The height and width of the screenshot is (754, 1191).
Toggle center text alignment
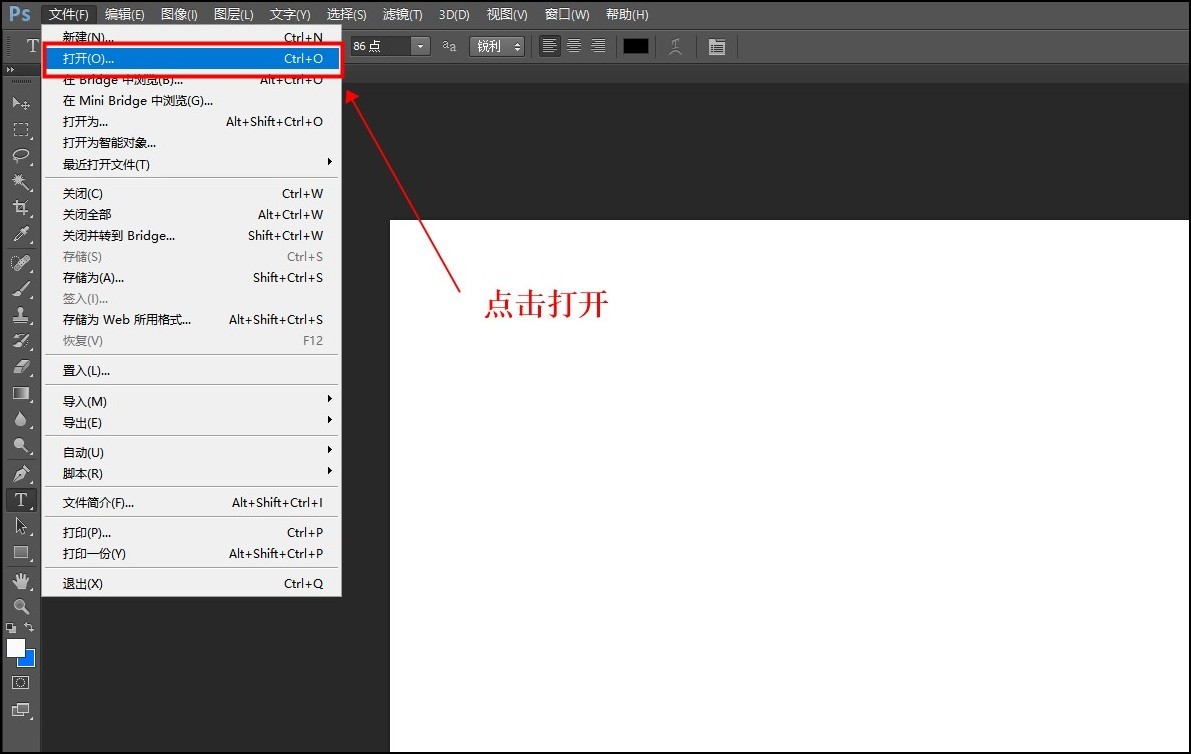(x=574, y=46)
